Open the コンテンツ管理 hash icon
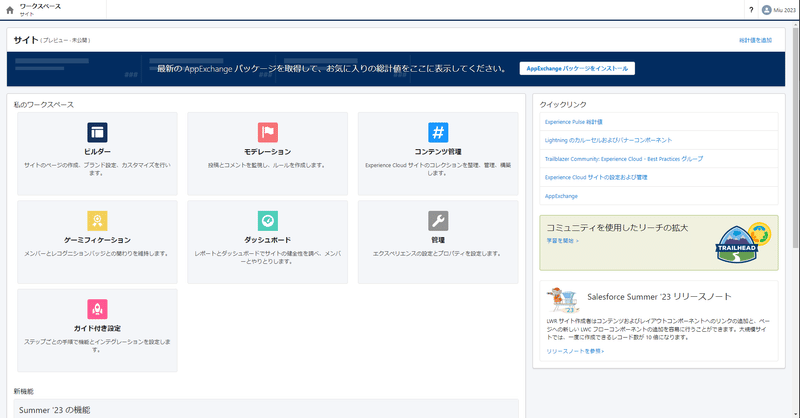The height and width of the screenshot is (418, 800). click(x=438, y=132)
